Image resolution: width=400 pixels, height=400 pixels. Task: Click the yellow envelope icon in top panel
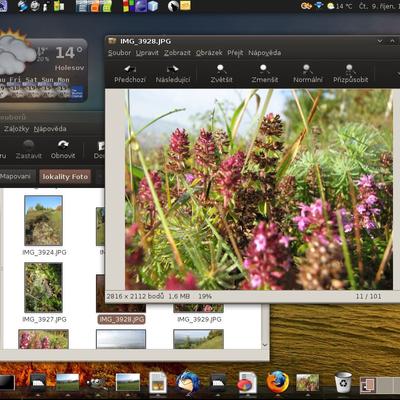coord(185,6)
